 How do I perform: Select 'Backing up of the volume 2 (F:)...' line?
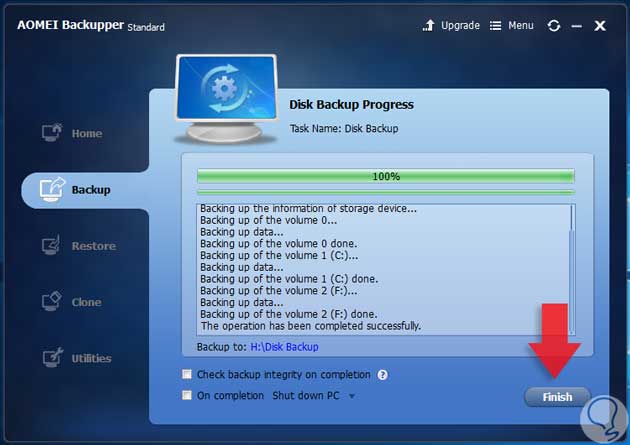[x=279, y=290]
